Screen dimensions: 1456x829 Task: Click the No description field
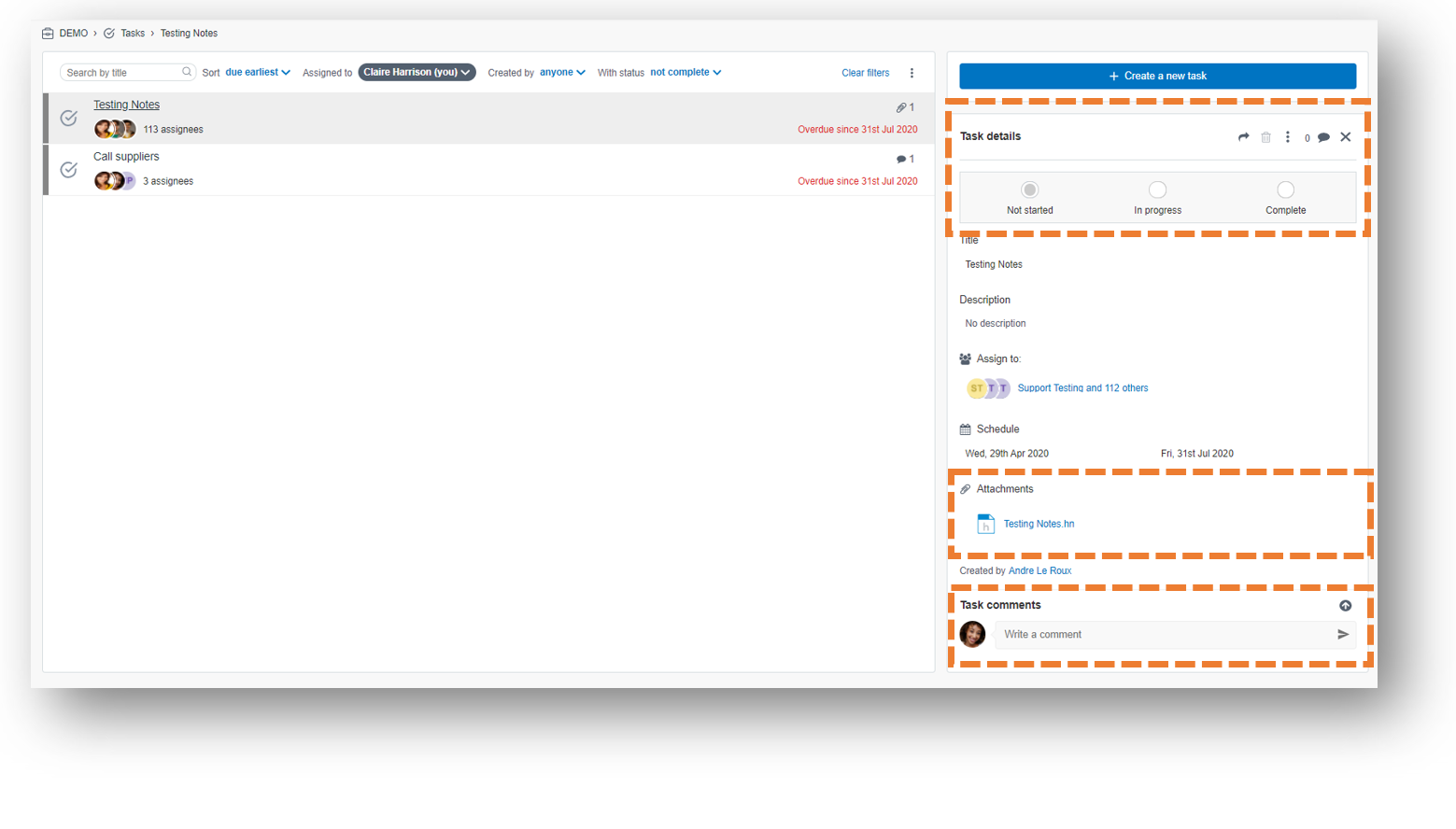(996, 323)
